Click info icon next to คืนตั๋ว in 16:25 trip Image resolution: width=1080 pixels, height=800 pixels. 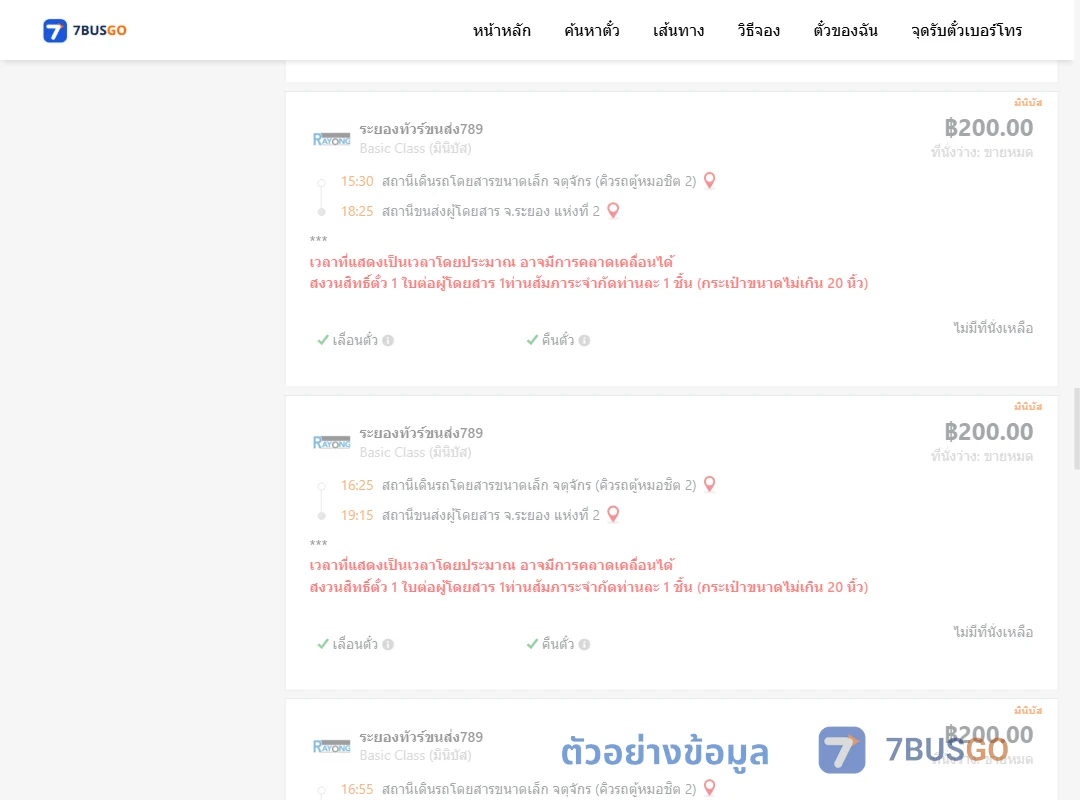(584, 644)
